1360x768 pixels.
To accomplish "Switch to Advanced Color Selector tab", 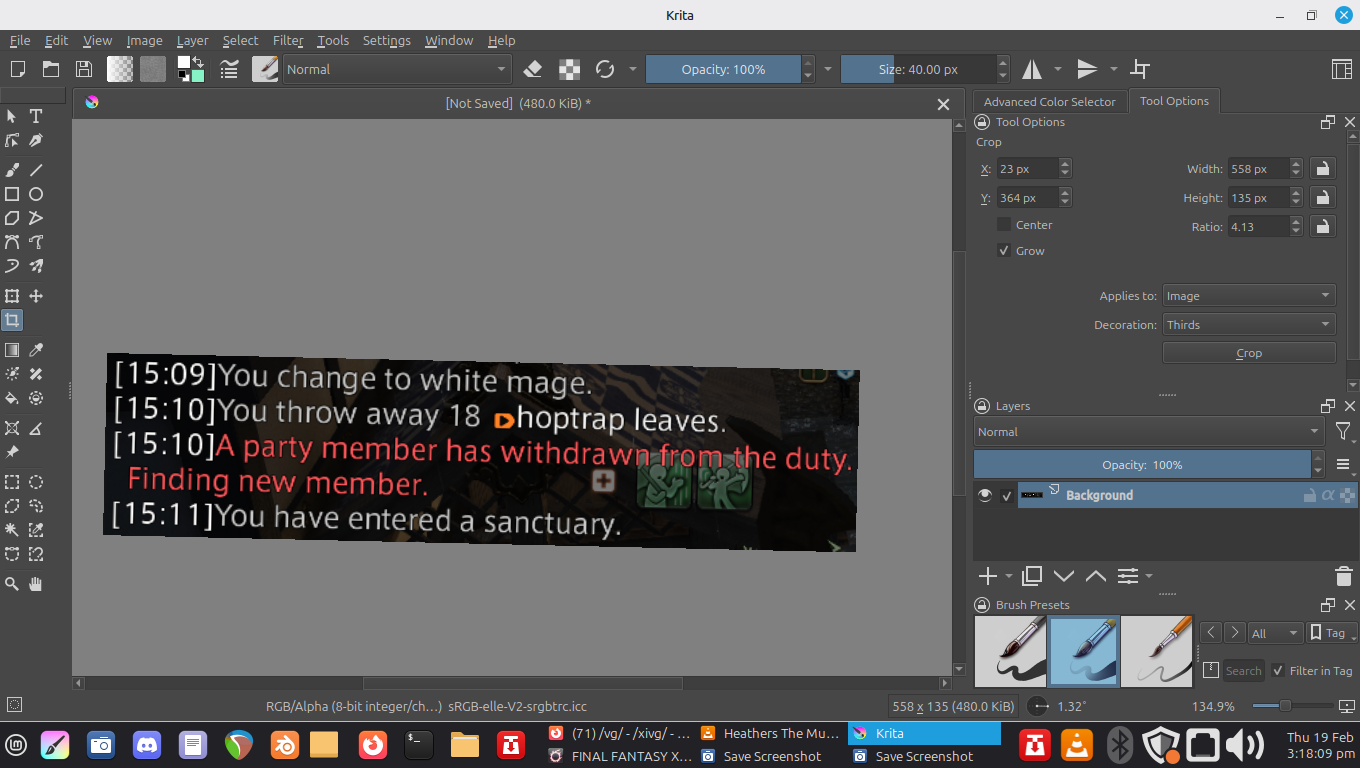I will [1049, 102].
